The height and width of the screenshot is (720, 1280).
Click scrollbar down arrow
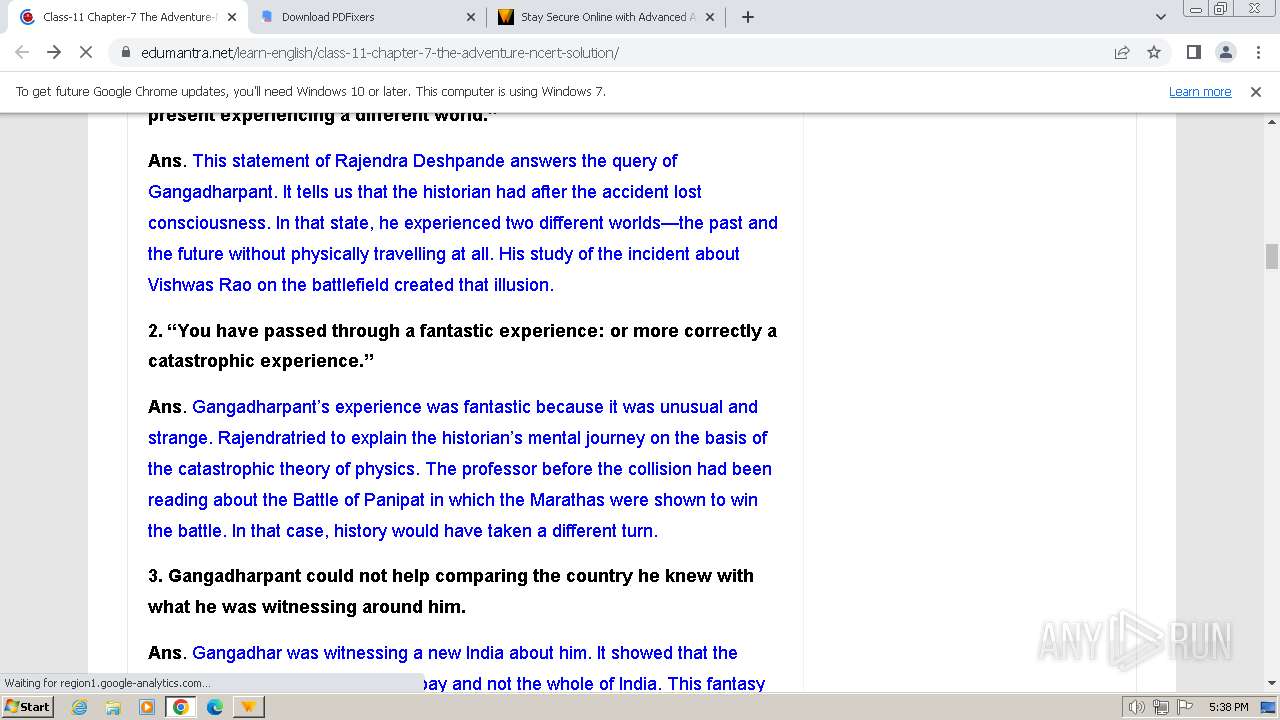coord(1272,683)
